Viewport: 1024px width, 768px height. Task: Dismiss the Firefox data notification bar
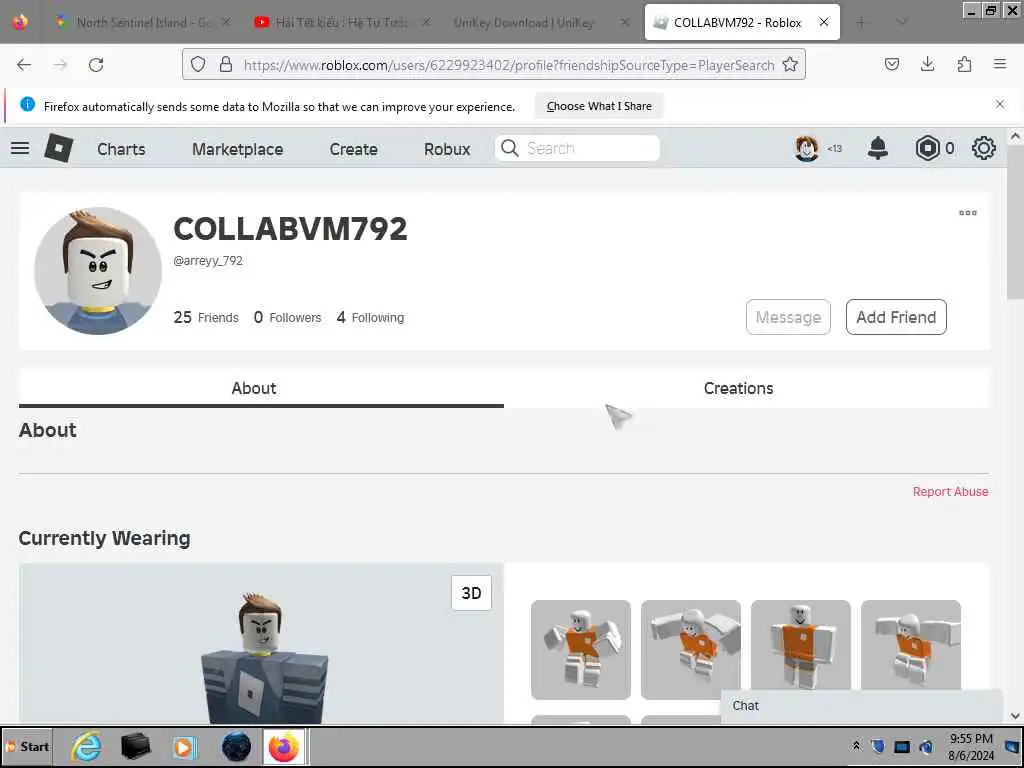click(1000, 104)
